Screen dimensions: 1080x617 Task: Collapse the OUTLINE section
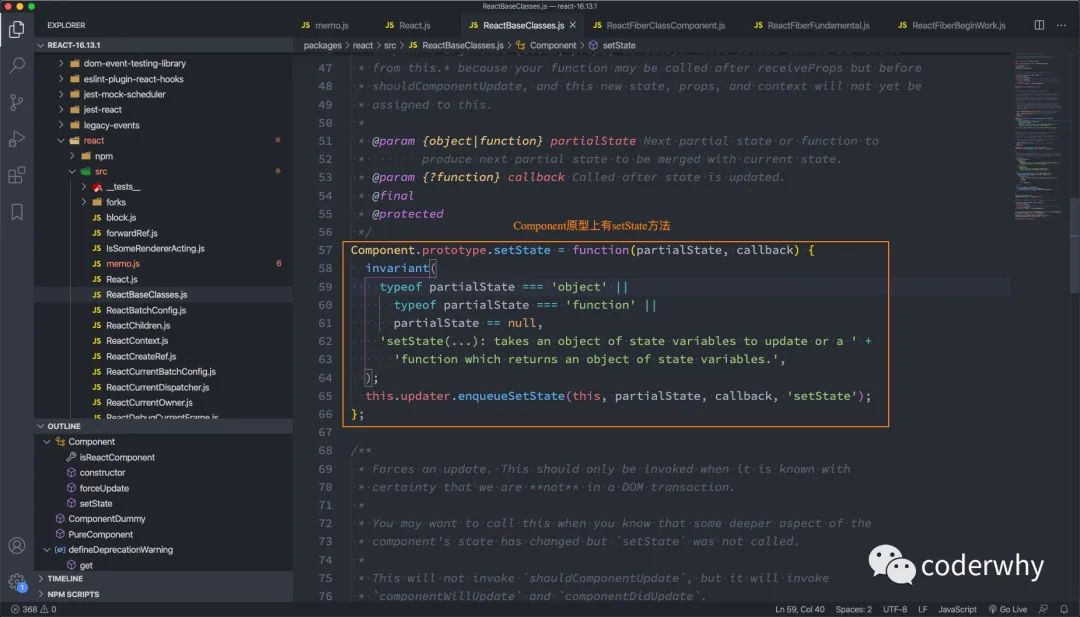(163, 426)
